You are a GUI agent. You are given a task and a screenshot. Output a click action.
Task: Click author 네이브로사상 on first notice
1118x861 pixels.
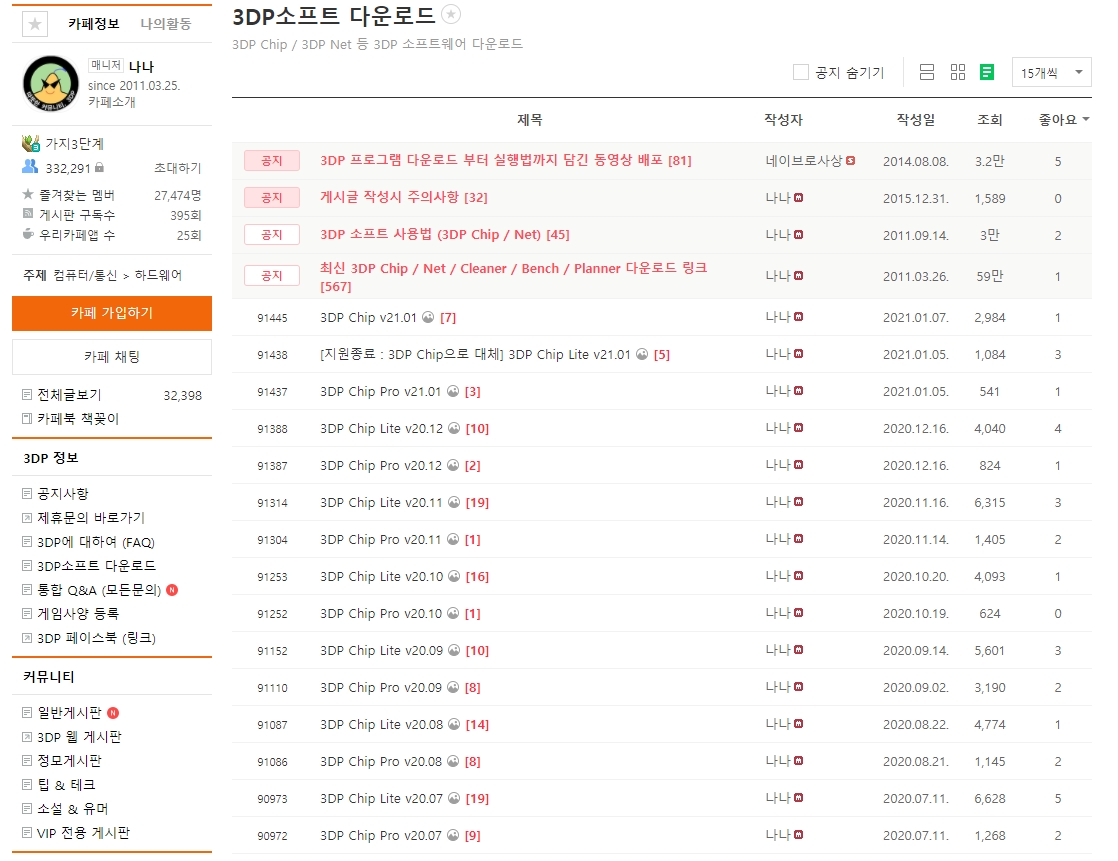click(x=804, y=161)
